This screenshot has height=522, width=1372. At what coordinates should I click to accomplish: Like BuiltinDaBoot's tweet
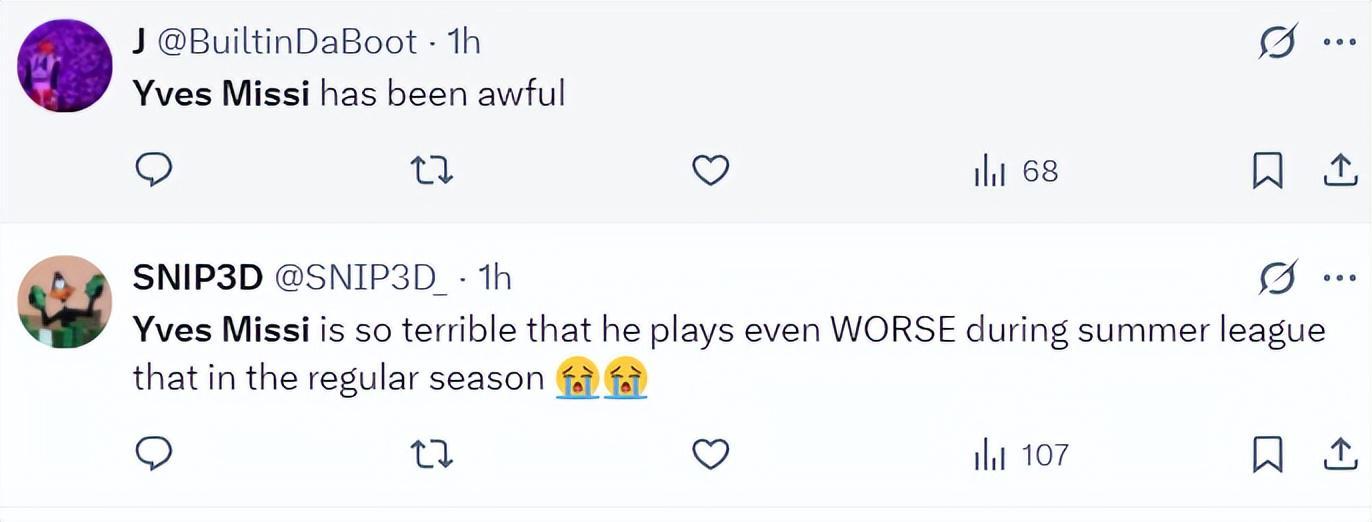pos(710,171)
